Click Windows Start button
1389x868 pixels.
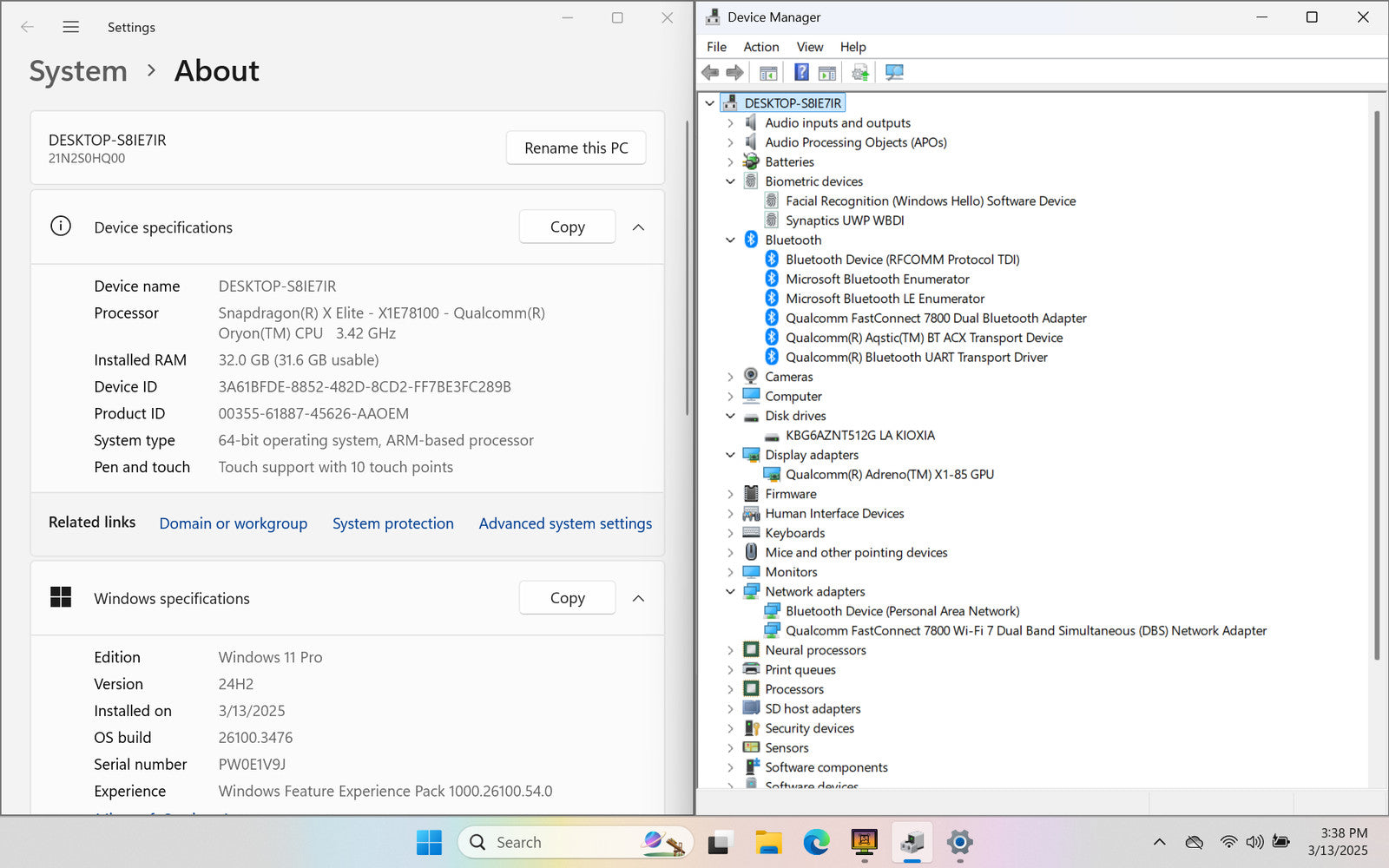click(429, 842)
